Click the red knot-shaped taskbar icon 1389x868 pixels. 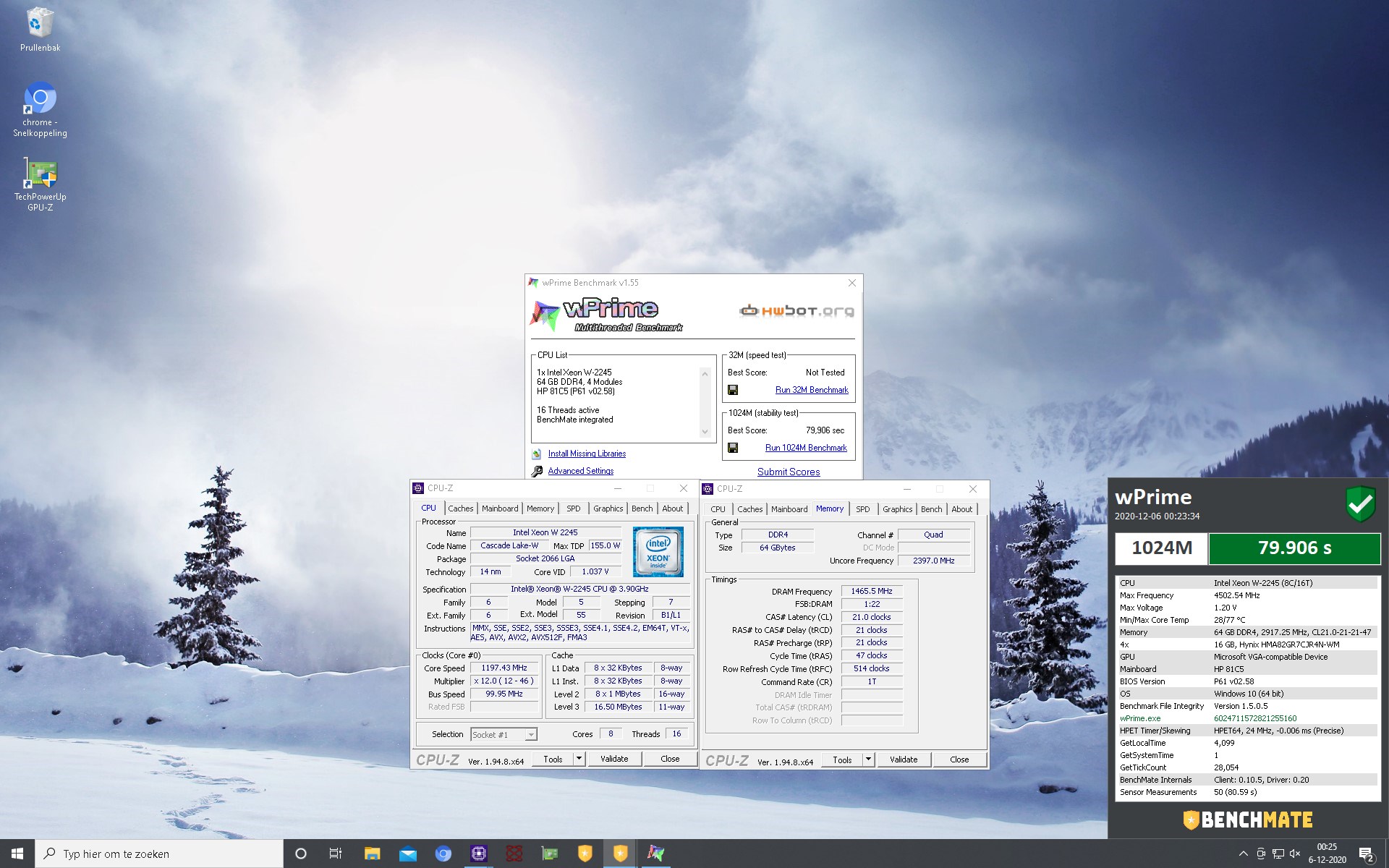pos(514,854)
